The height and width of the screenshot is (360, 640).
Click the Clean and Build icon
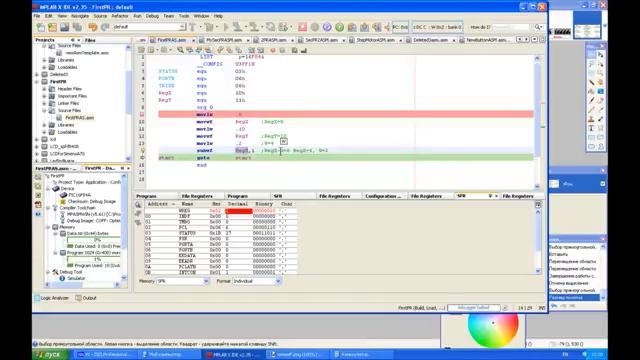pos(209,27)
